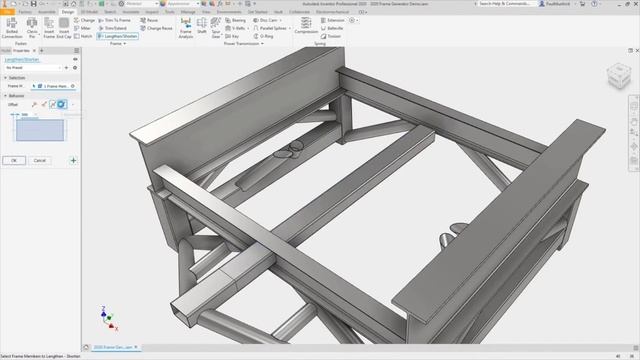Open the Material dropdown in title bar
640x360 pixels.
(x=142, y=4)
